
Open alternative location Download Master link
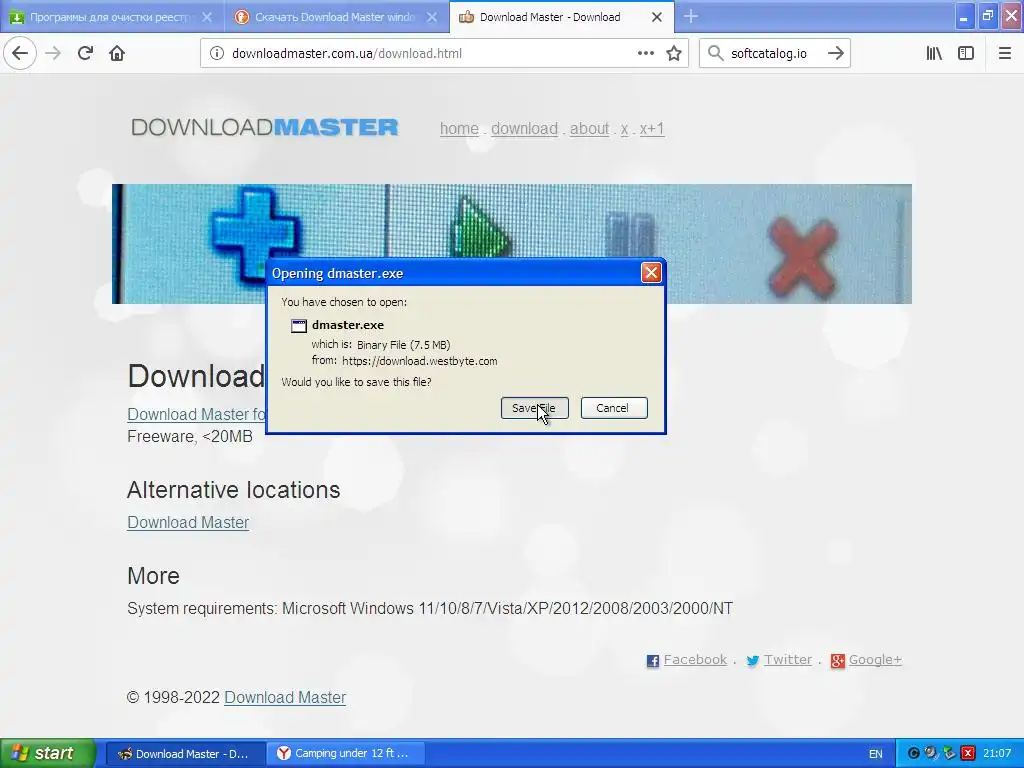[188, 522]
